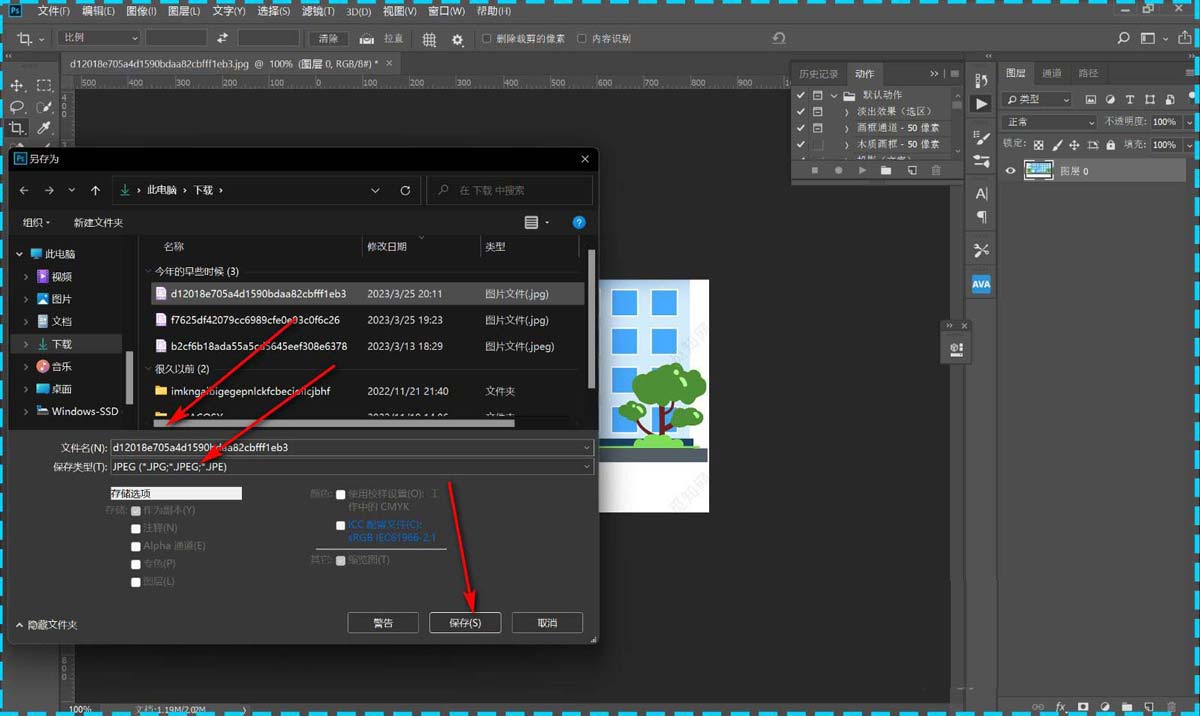The width and height of the screenshot is (1200, 716).
Task: Open crop overlay grid options icon
Action: tap(429, 39)
